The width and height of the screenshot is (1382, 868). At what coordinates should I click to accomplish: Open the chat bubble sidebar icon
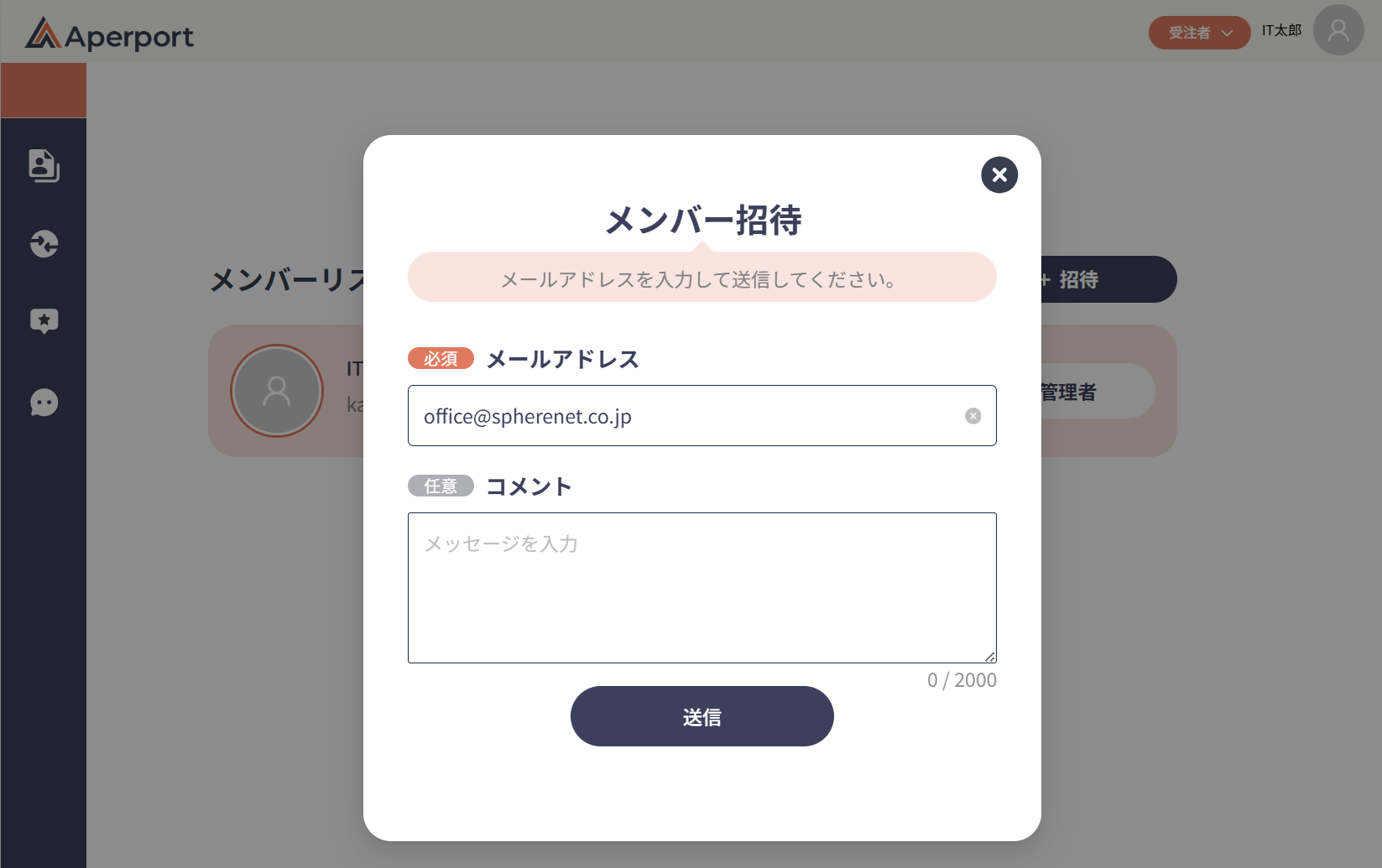click(x=44, y=403)
